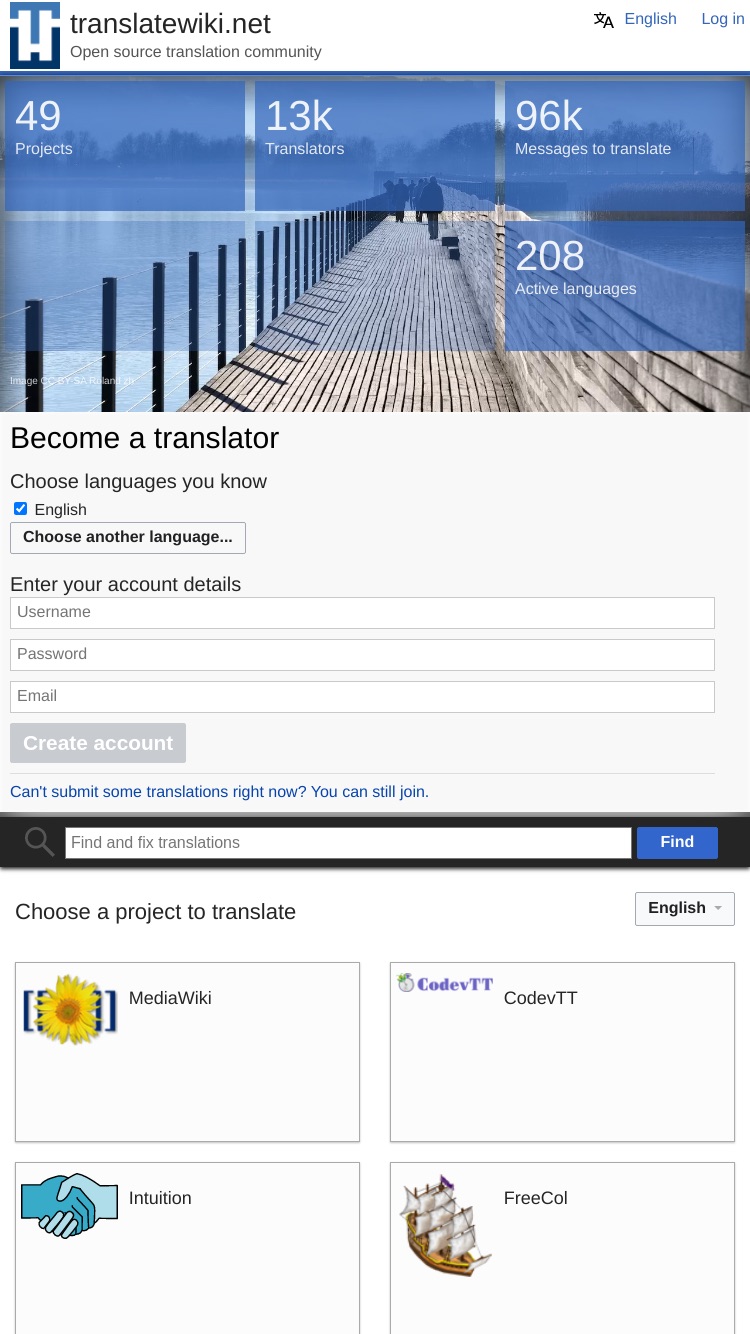Open the Log in link
Screen dimensions: 750x1334
pos(722,19)
